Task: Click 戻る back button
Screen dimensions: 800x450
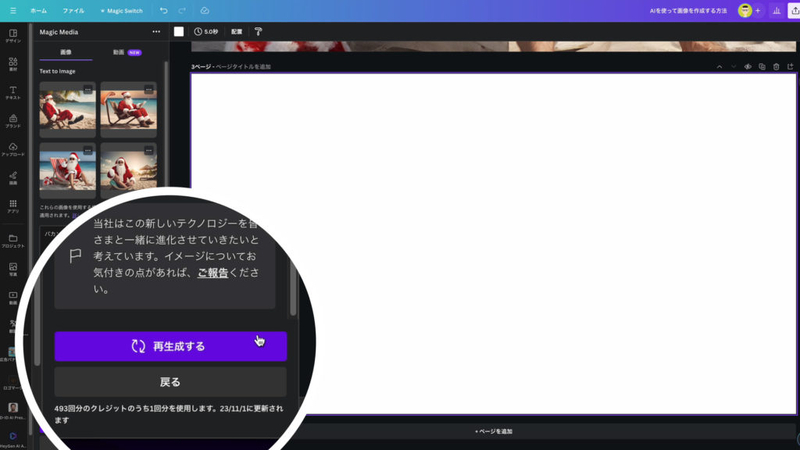Action: point(170,382)
